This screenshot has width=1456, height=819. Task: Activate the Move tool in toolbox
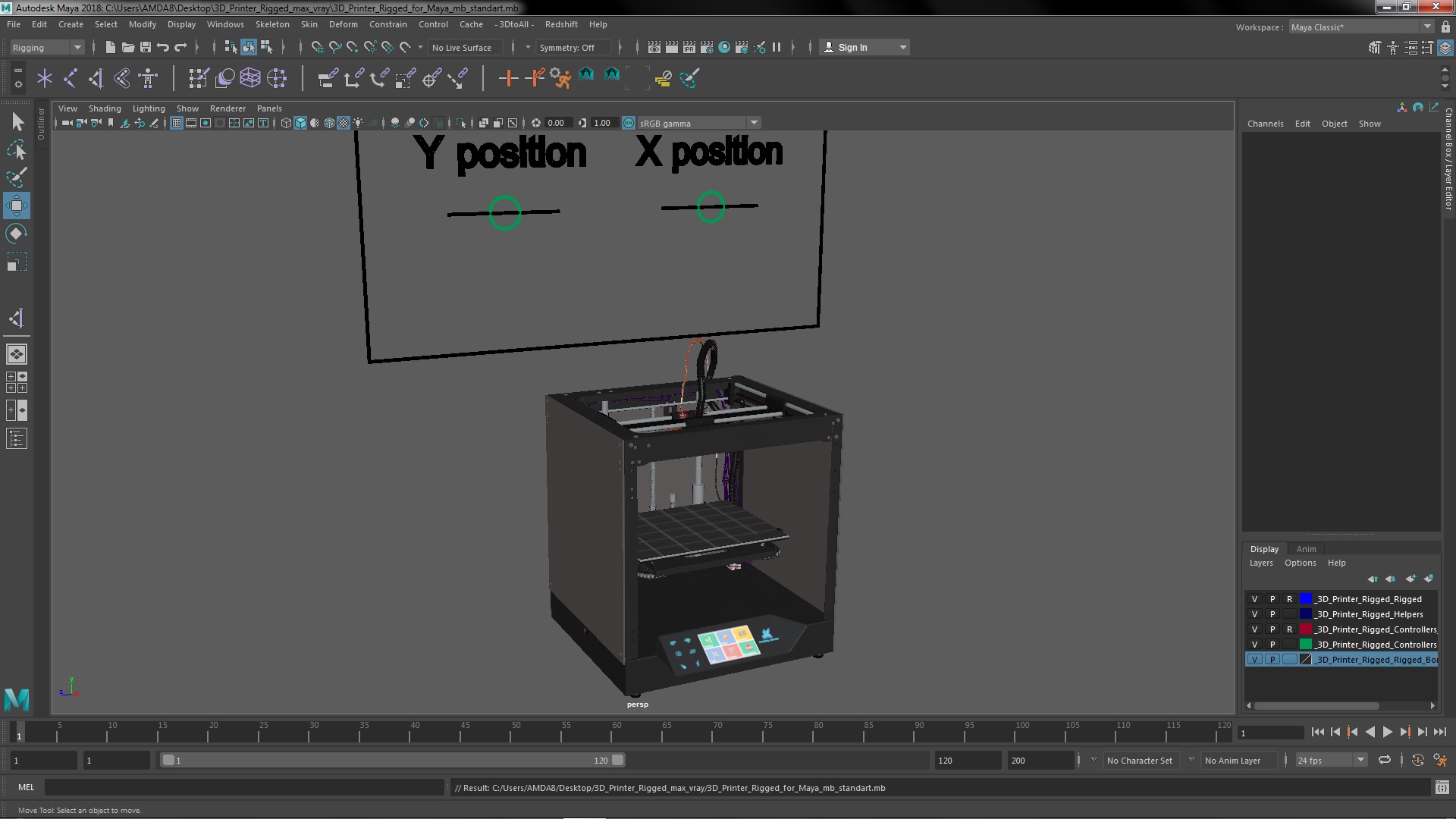pyautogui.click(x=17, y=206)
